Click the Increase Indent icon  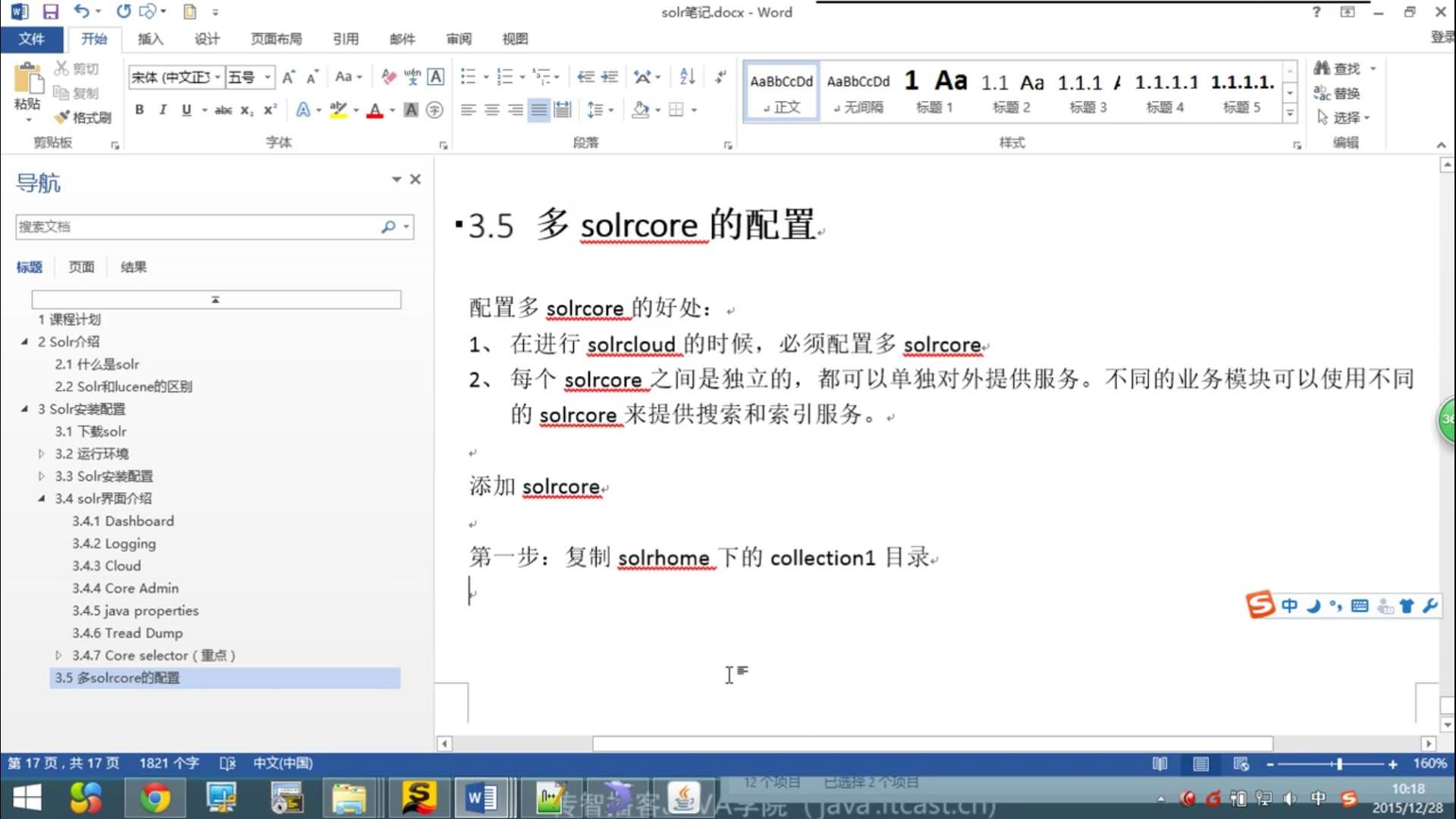point(610,77)
